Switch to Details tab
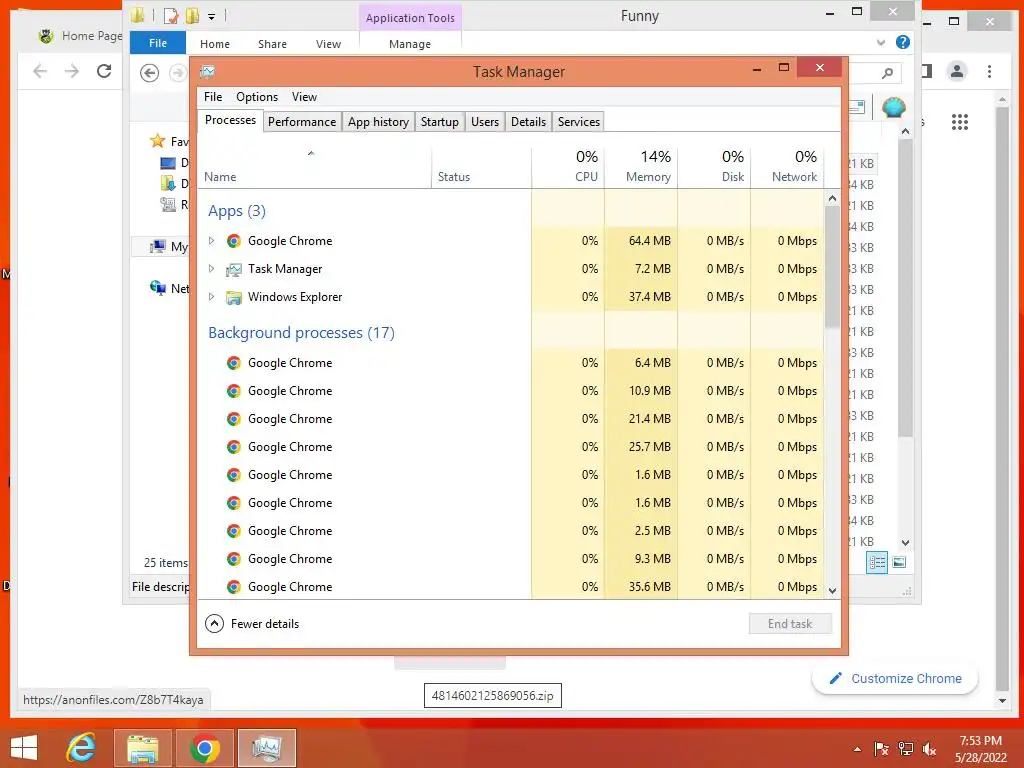 528,122
